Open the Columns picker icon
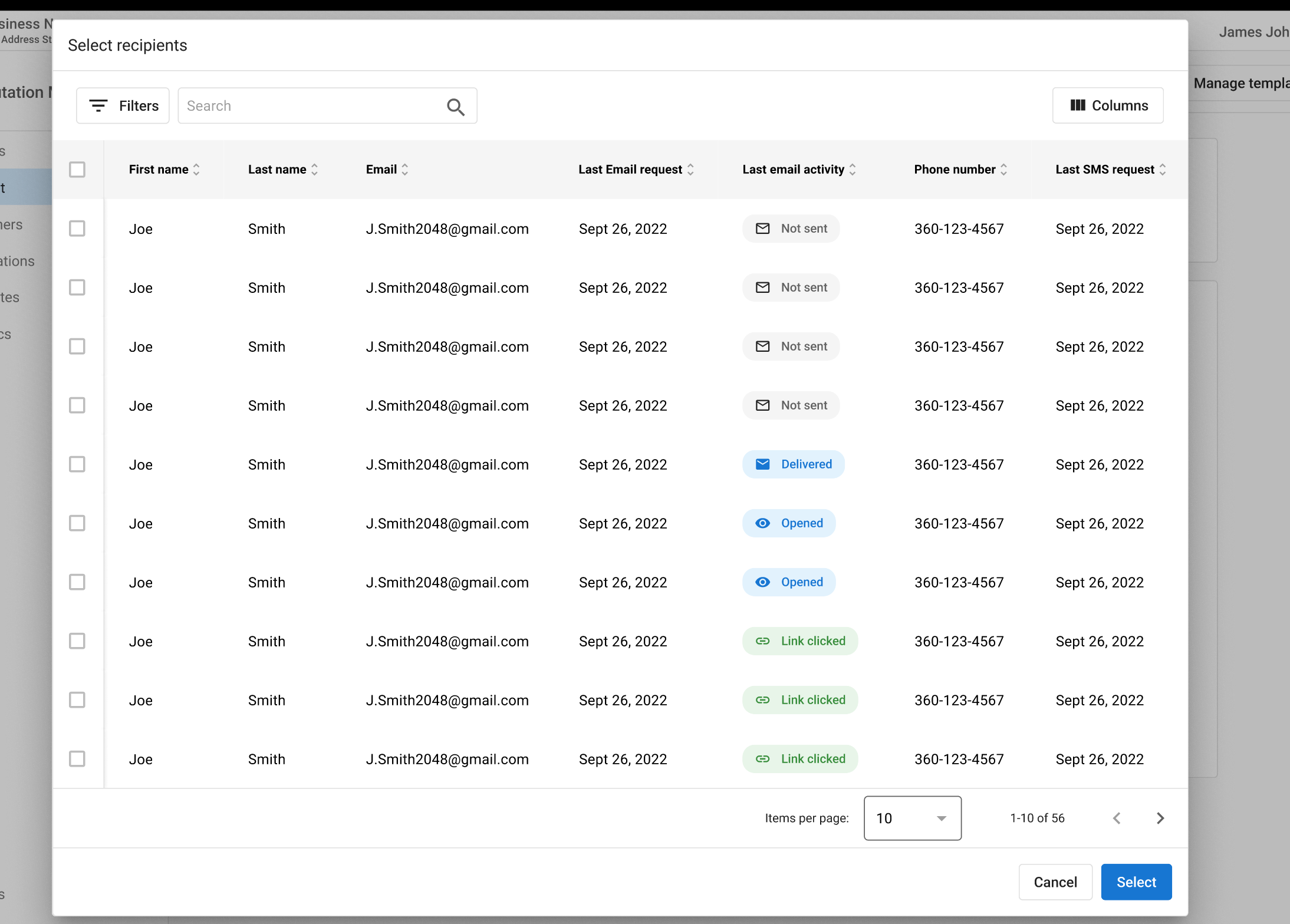1290x924 pixels. pos(1078,105)
